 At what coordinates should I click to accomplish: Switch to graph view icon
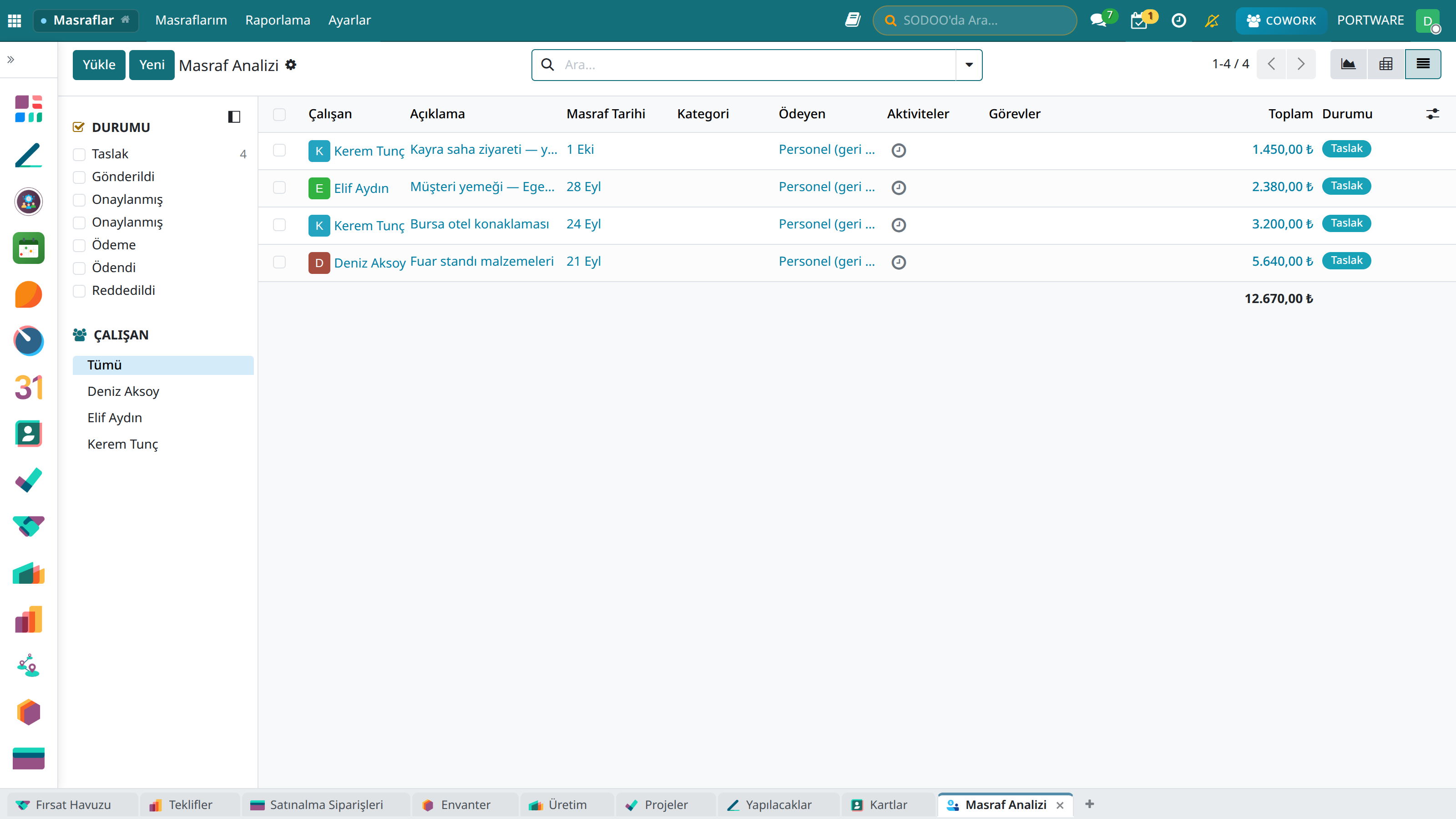[x=1348, y=65]
